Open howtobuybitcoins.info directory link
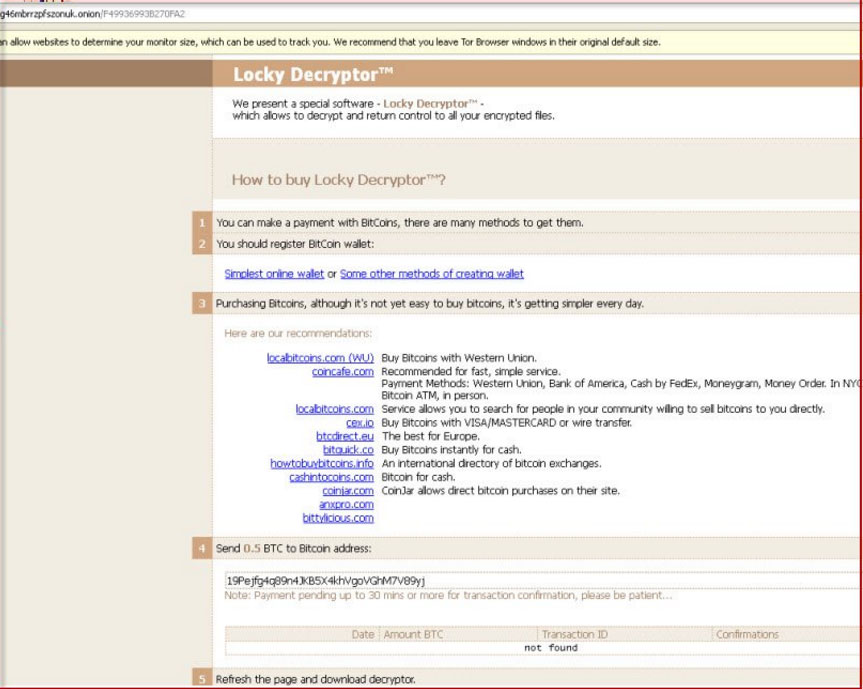Viewport: 863px width, 689px height. click(x=322, y=464)
